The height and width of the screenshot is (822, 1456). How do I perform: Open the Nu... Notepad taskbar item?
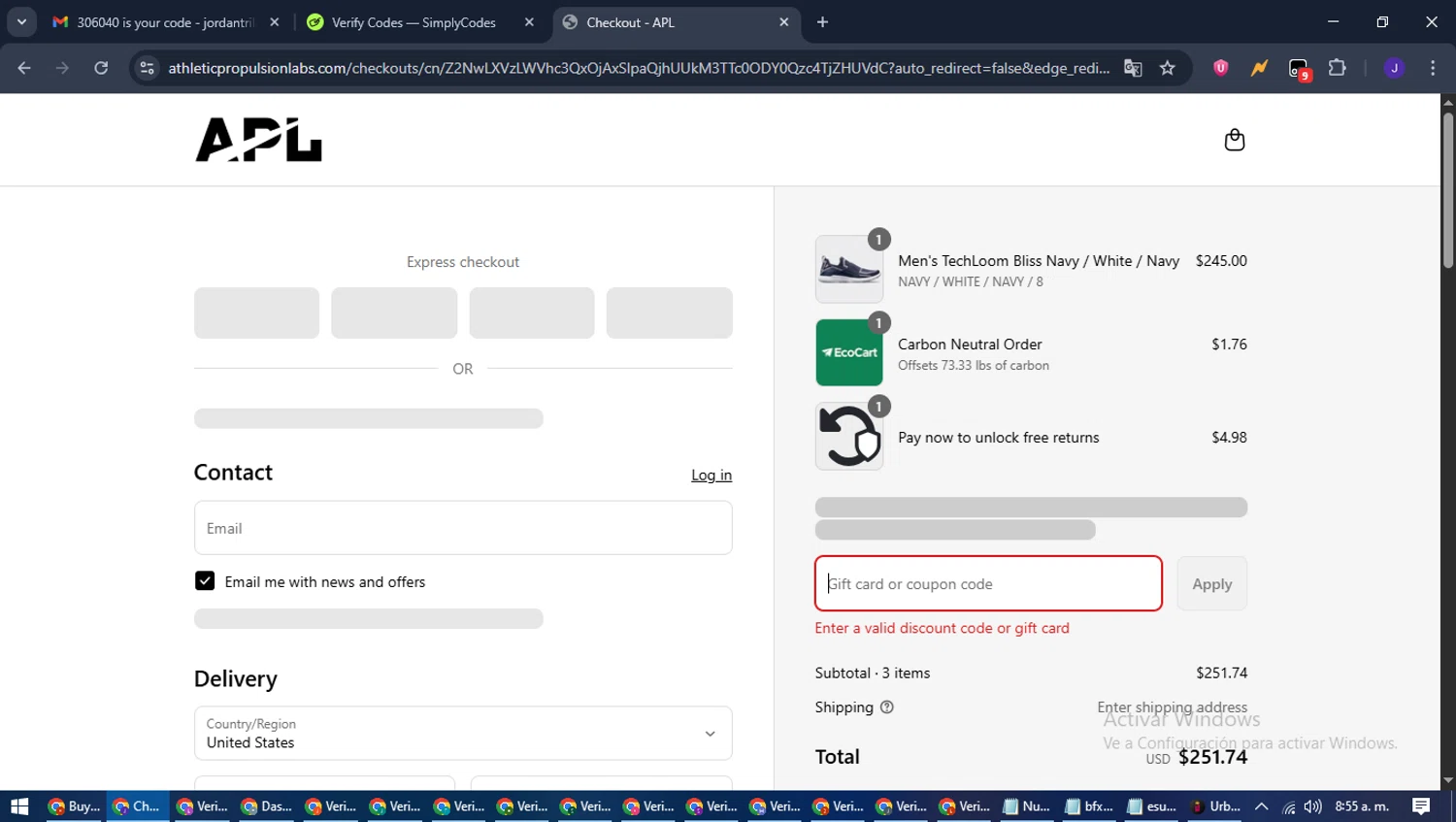1026,806
